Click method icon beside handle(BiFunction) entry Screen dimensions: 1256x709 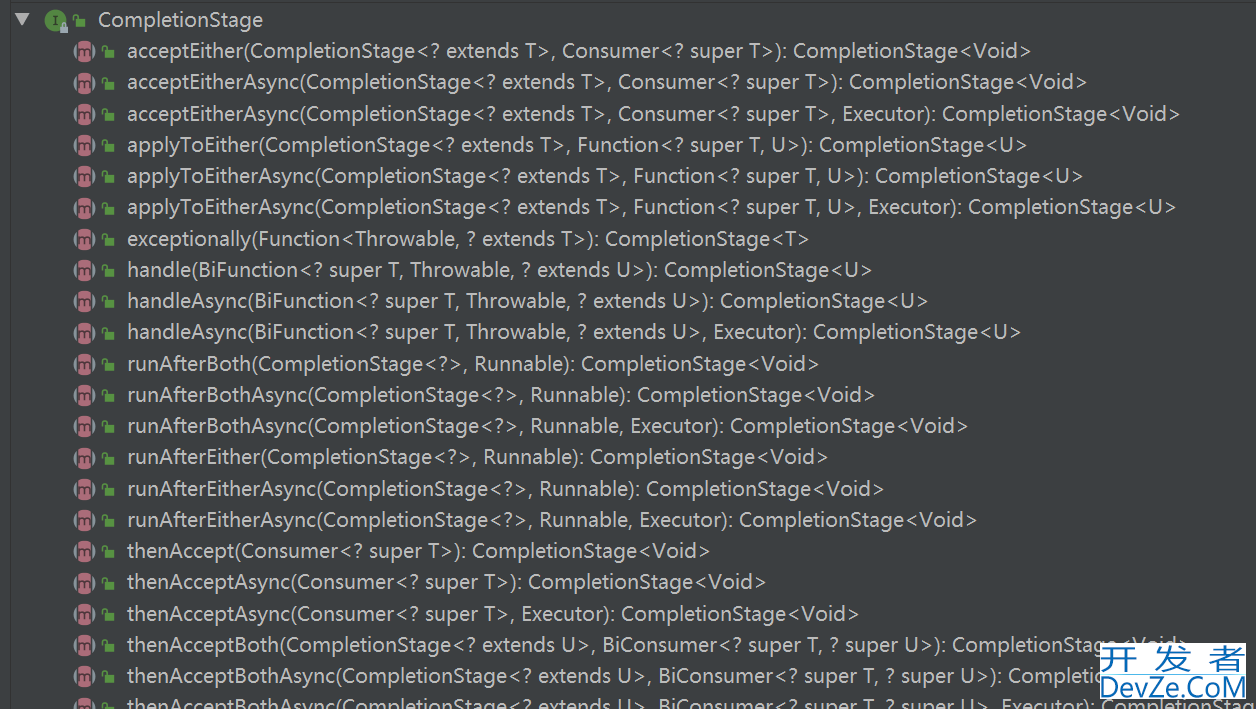[84, 270]
